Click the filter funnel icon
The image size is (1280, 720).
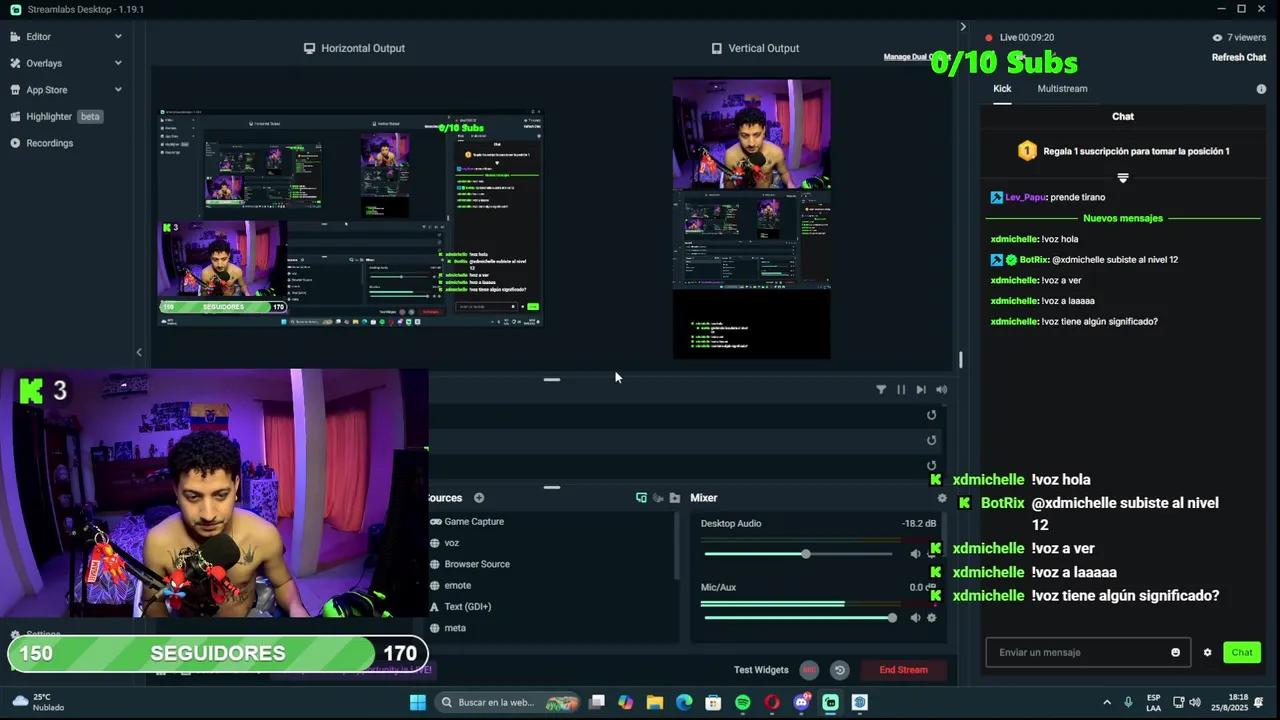881,390
